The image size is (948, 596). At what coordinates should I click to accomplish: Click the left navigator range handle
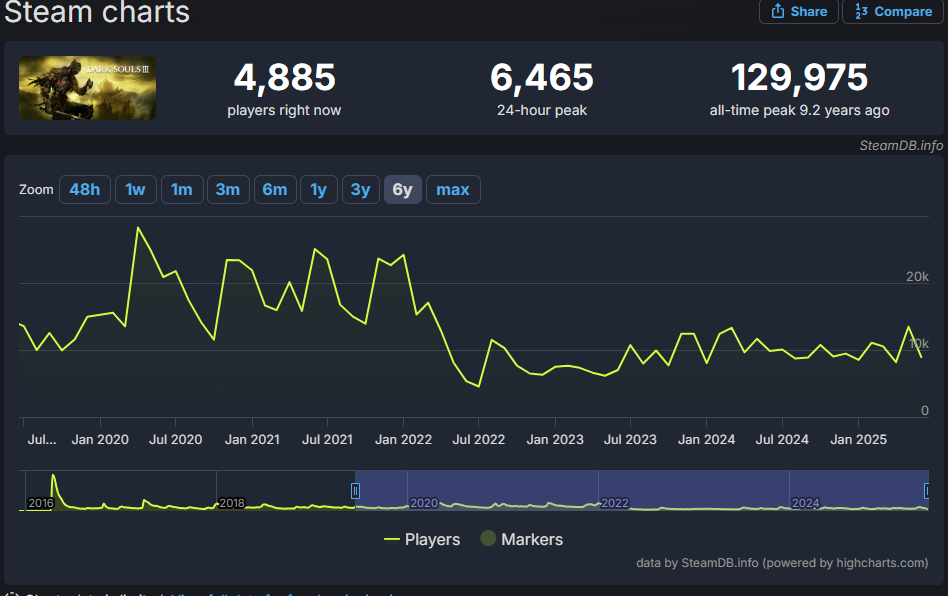356,491
